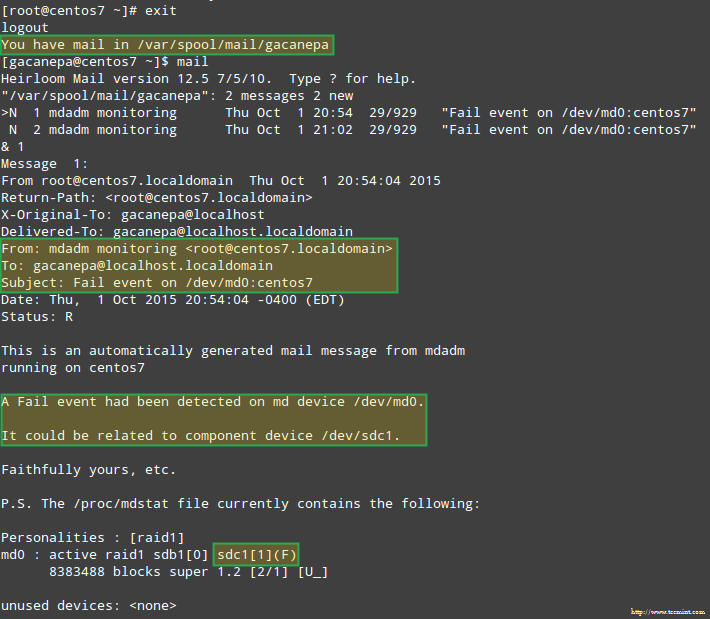
Task: Click the 'Status: R' line
Action: 37,317
